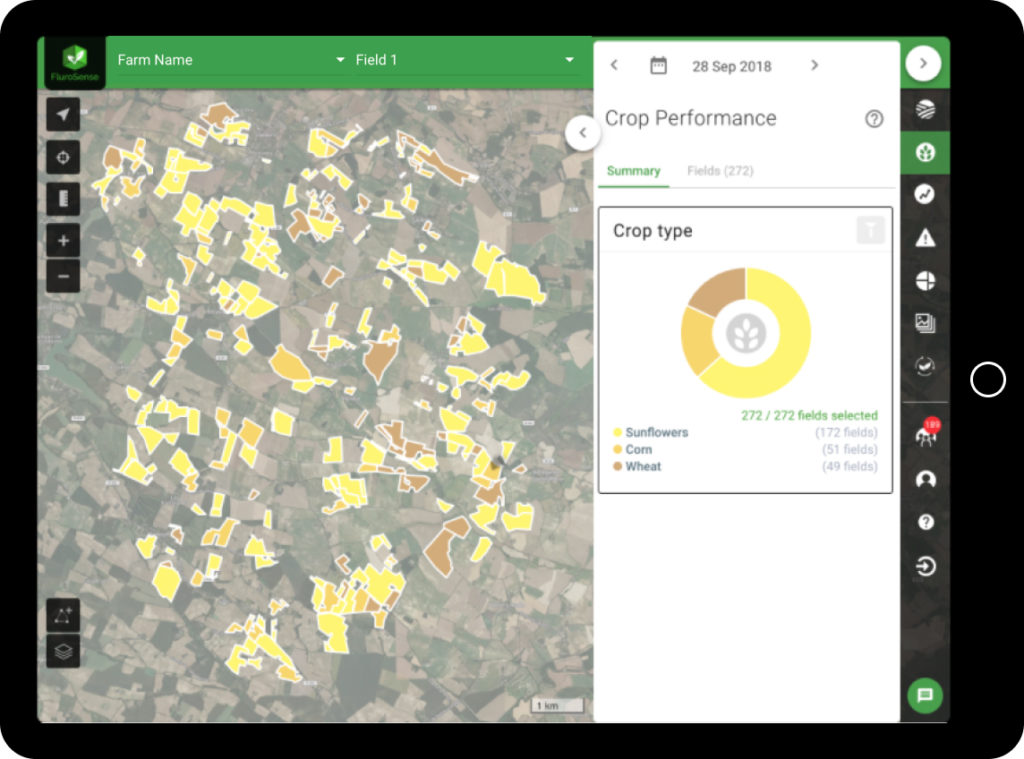This screenshot has width=1024, height=759.
Task: Open the field layers sidebar icon
Action: (x=925, y=109)
